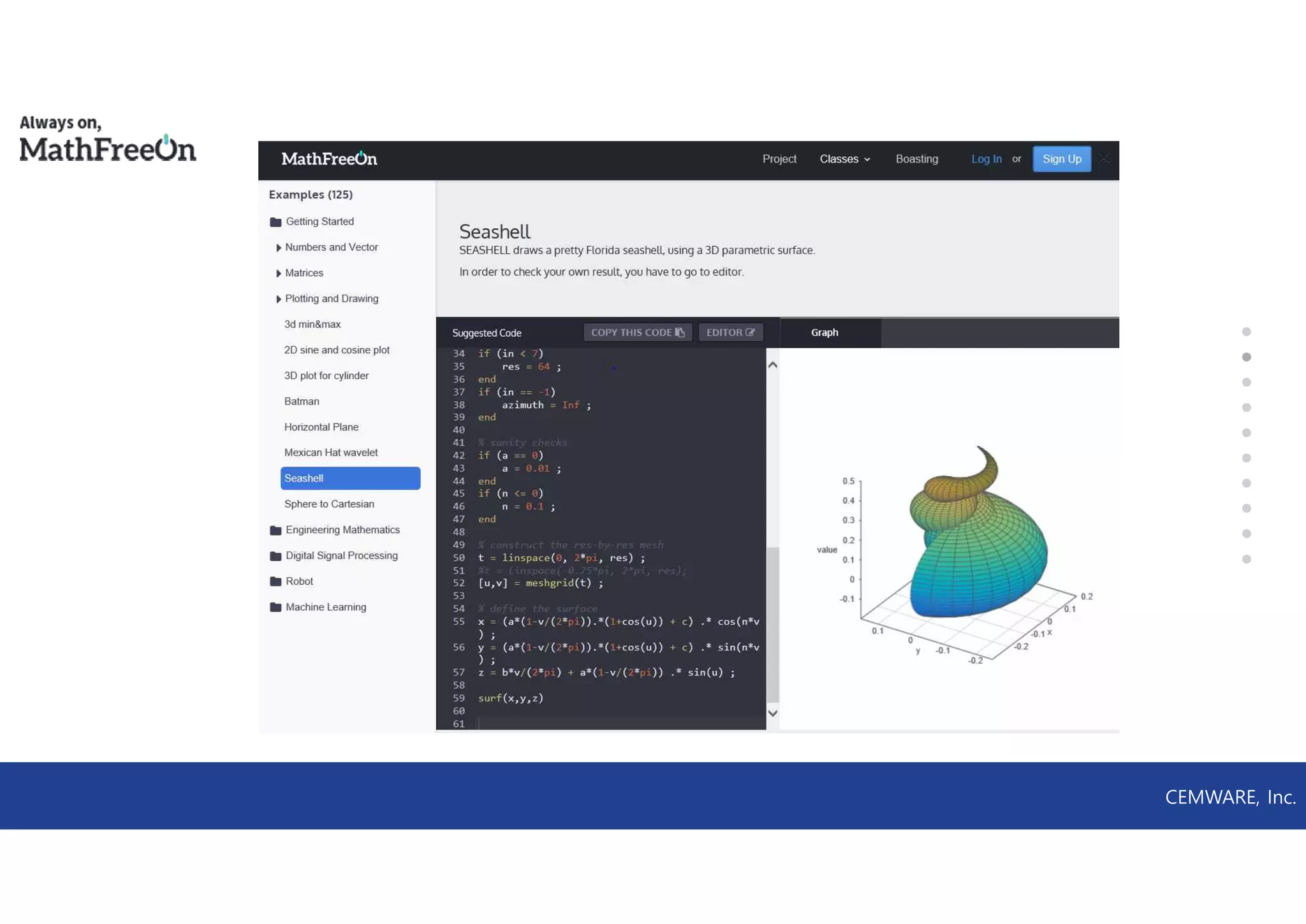Click the Editor button
Screen dimensions: 1306x924
point(730,333)
